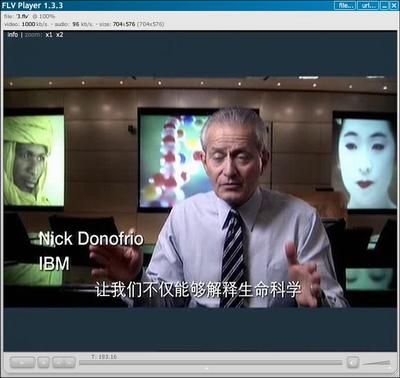The width and height of the screenshot is (400, 378).
Task: Step backward with the rewind arrow
Action: (x=59, y=362)
